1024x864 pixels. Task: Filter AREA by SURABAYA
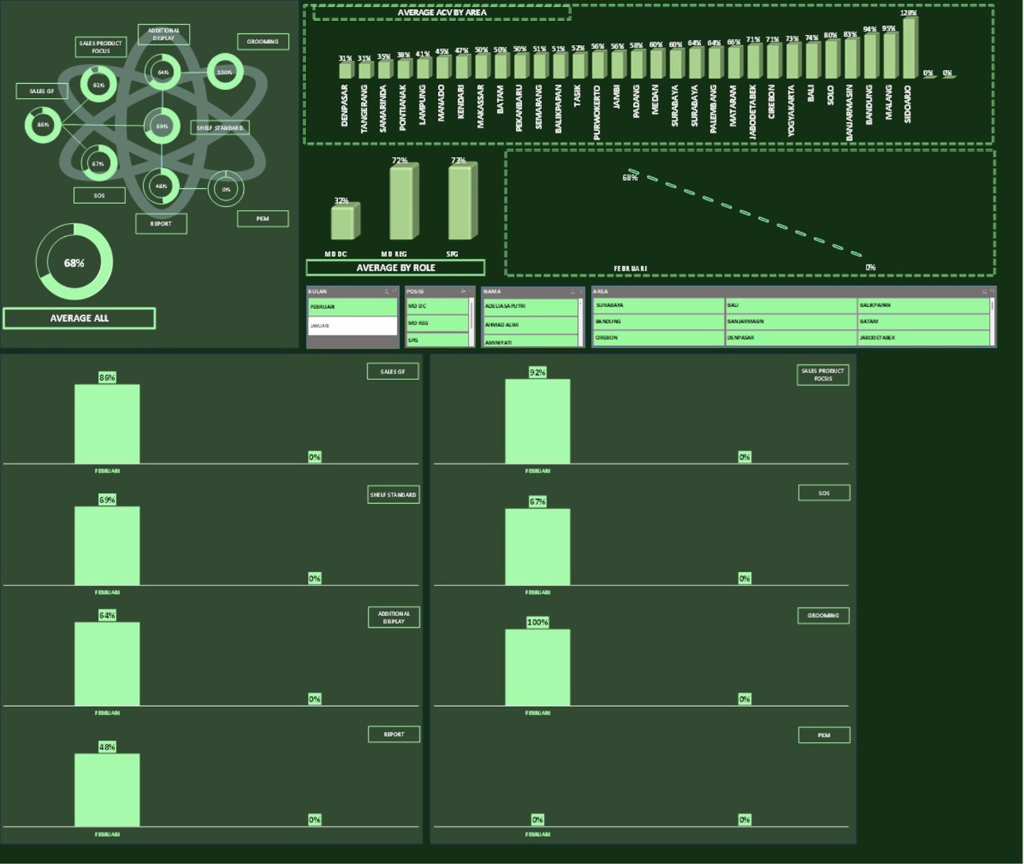point(658,305)
